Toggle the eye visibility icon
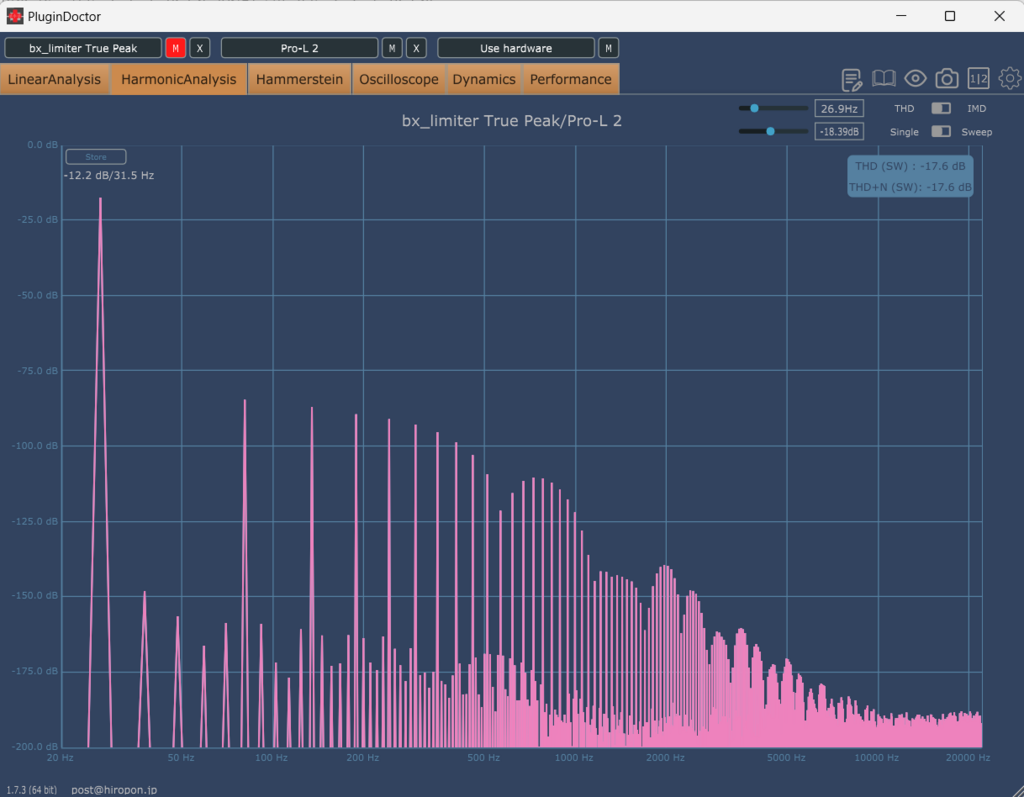The image size is (1024, 797). click(x=915, y=79)
